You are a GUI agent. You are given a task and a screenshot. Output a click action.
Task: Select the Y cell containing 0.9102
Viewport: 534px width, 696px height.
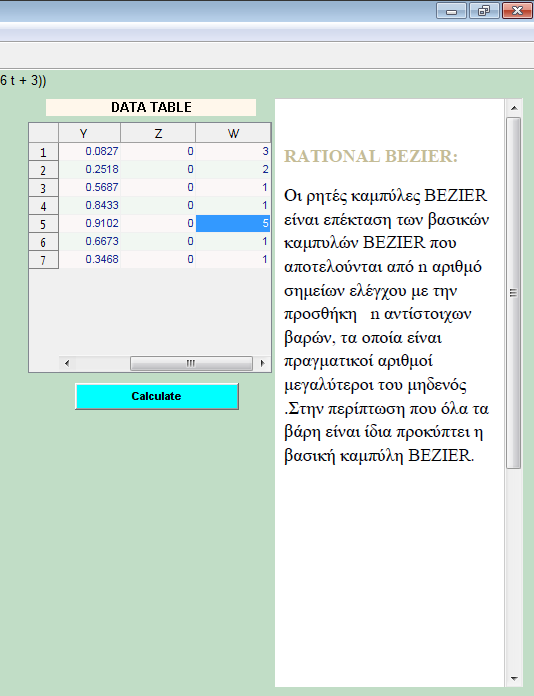coord(89,223)
